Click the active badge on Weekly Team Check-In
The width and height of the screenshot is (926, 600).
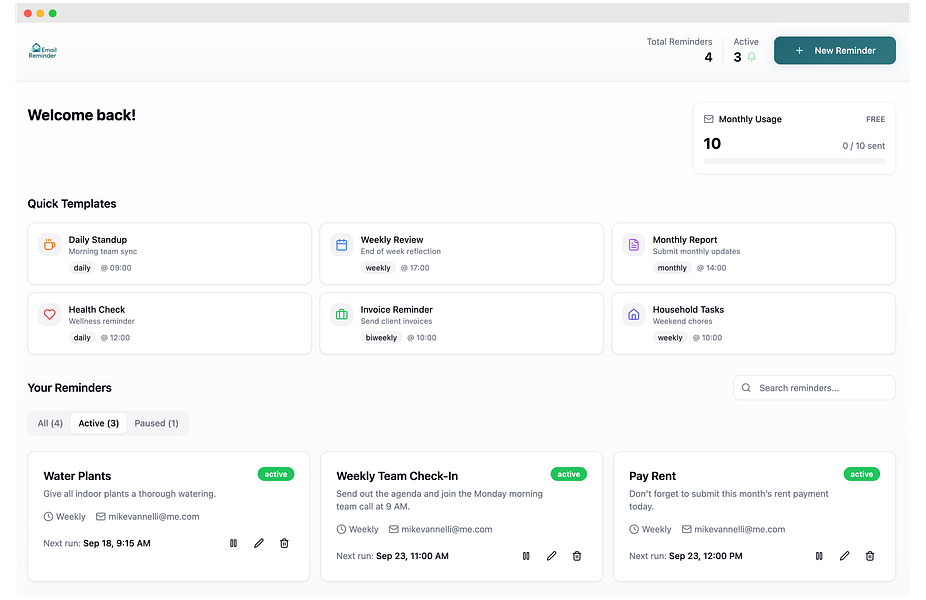point(569,474)
